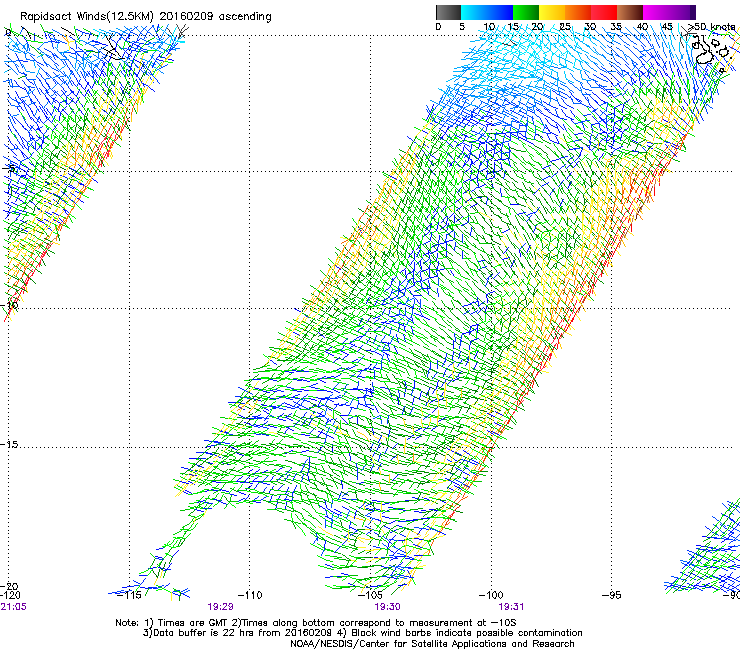The height and width of the screenshot is (650, 740).
Task: Click the purple '19:29' time stamp
Action: click(220, 607)
